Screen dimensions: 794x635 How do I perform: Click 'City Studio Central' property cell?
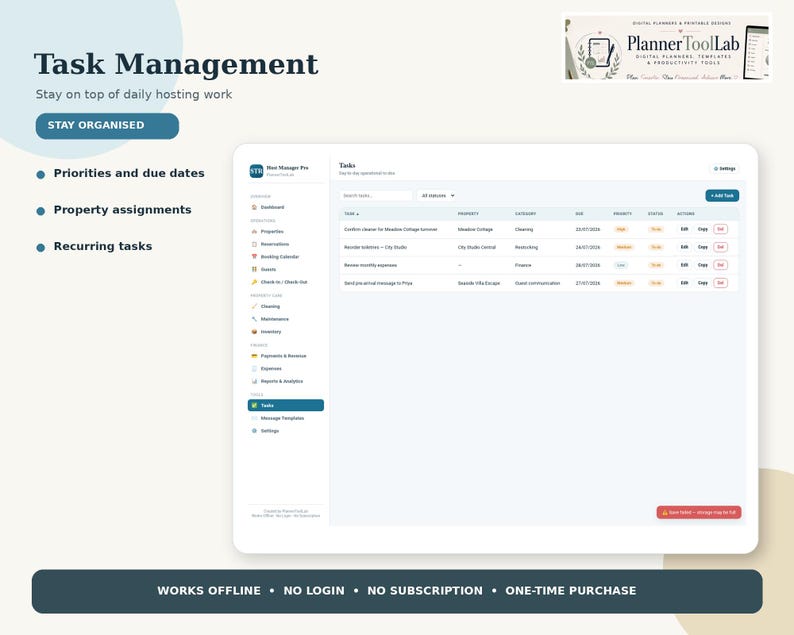pos(477,247)
